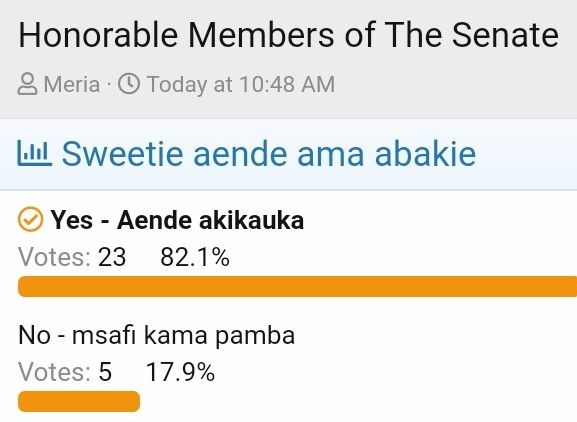The height and width of the screenshot is (422, 577).
Task: Click the Honorable Members of The Senate title
Action: click(288, 35)
